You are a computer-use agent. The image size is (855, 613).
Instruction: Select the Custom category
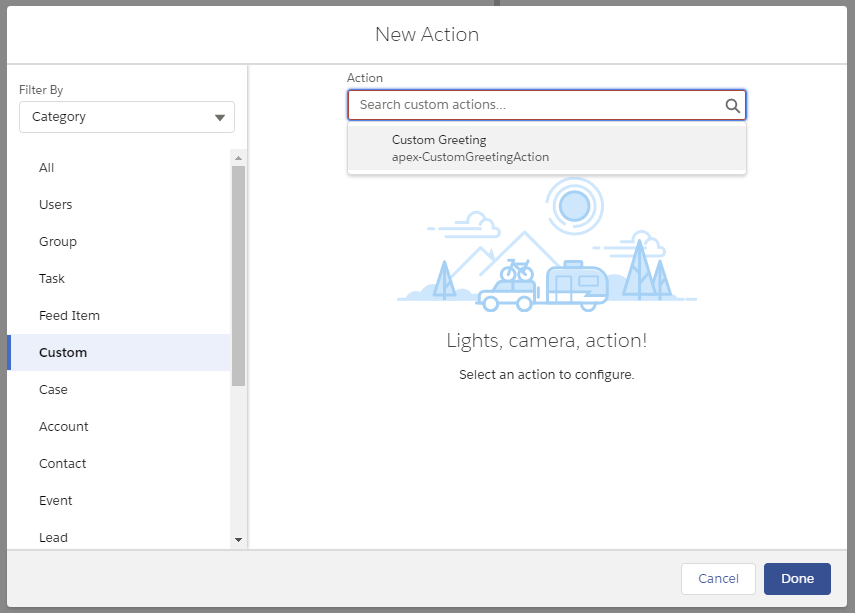63,352
